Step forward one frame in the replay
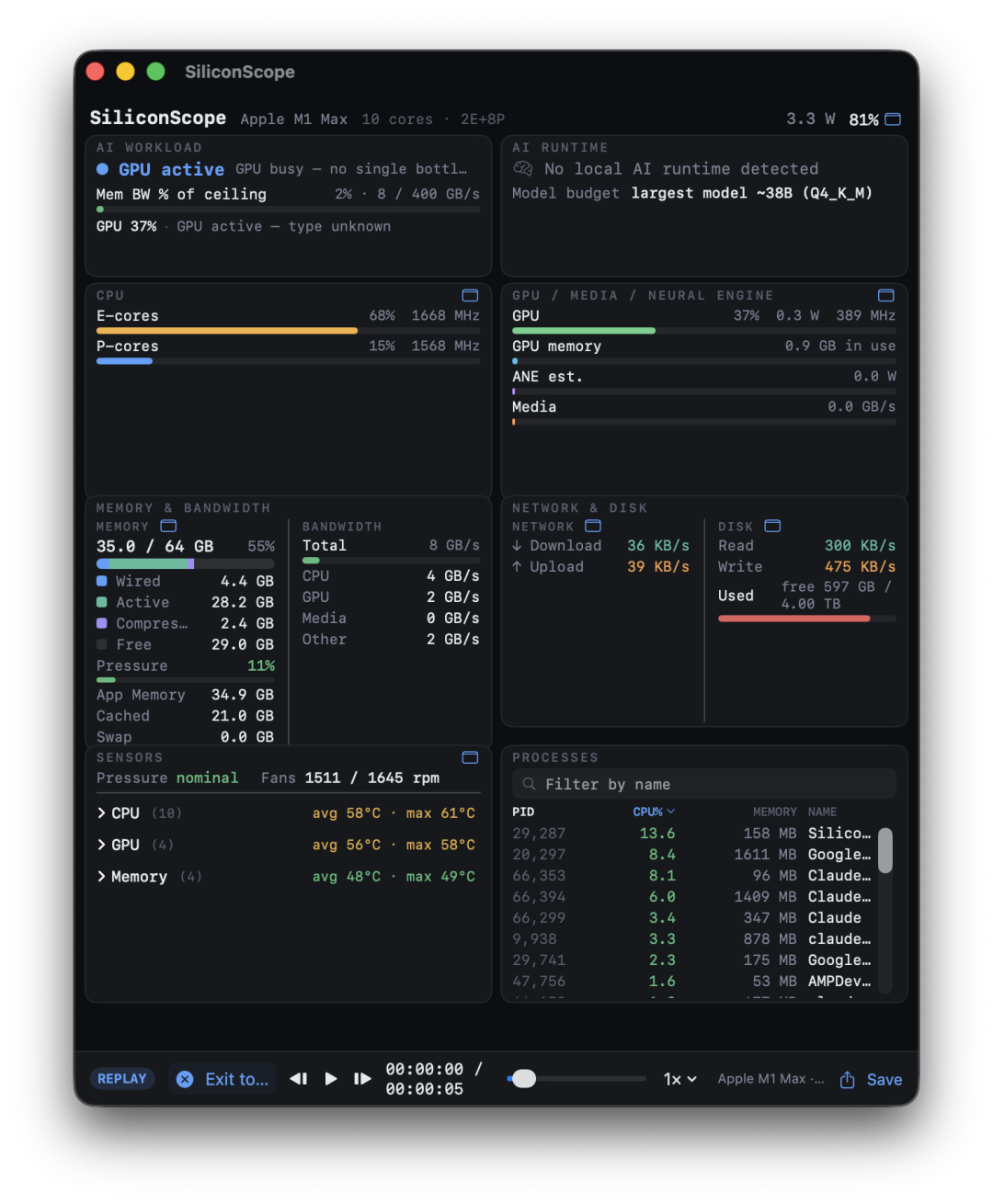The width and height of the screenshot is (993, 1204). point(362,1079)
